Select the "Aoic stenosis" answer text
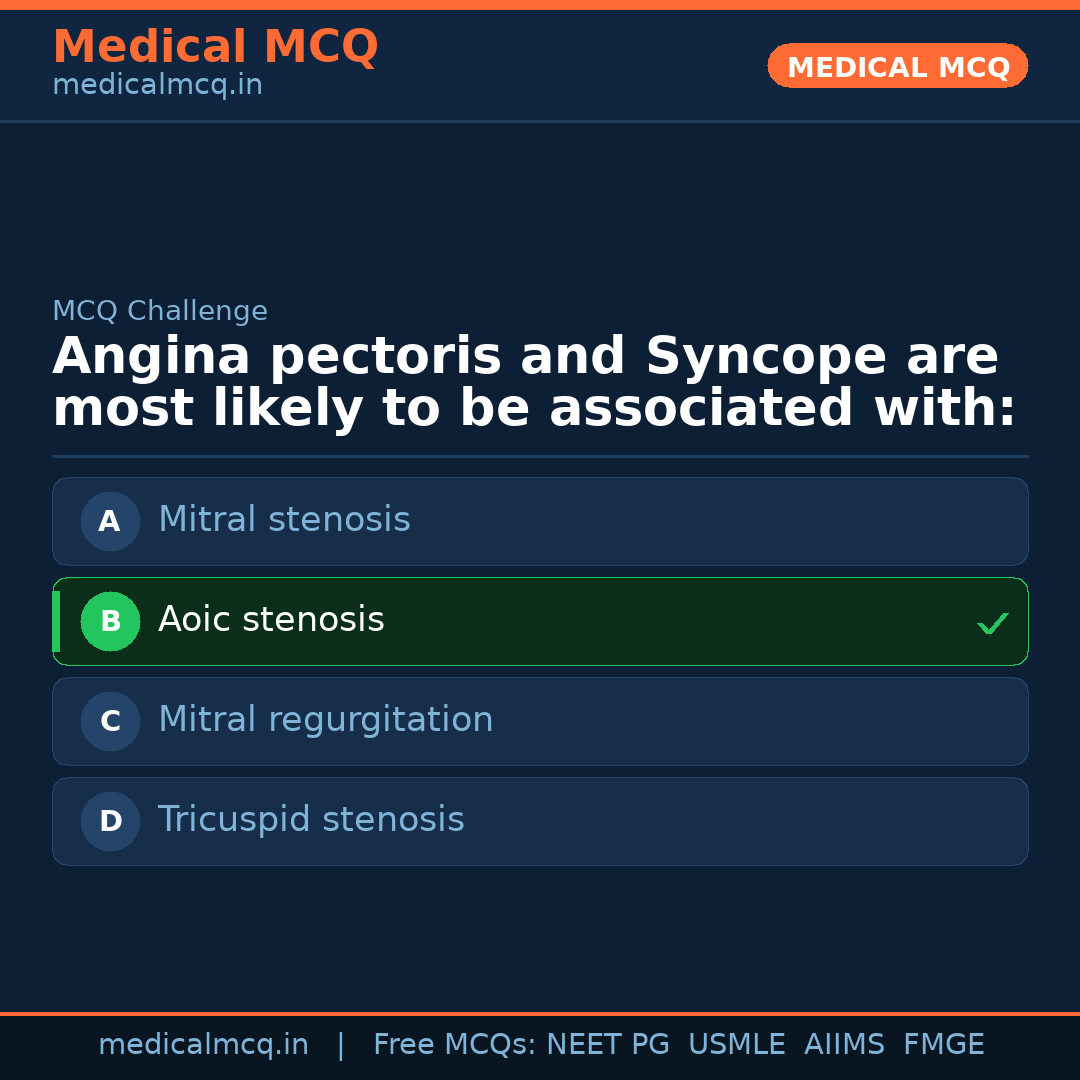Viewport: 1080px width, 1080px height. (271, 620)
